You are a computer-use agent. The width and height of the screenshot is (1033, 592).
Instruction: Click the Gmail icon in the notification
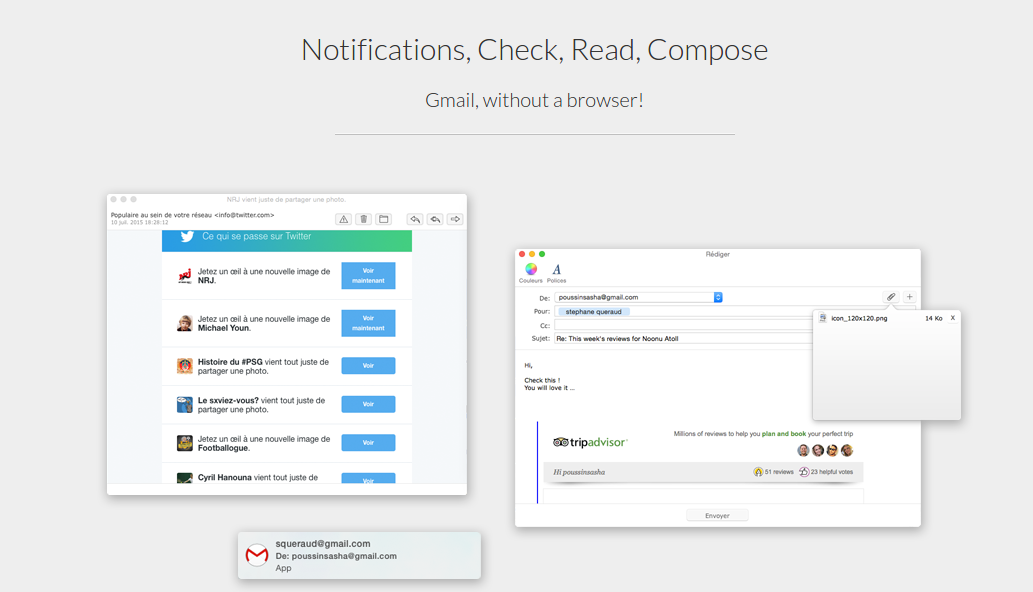click(257, 555)
